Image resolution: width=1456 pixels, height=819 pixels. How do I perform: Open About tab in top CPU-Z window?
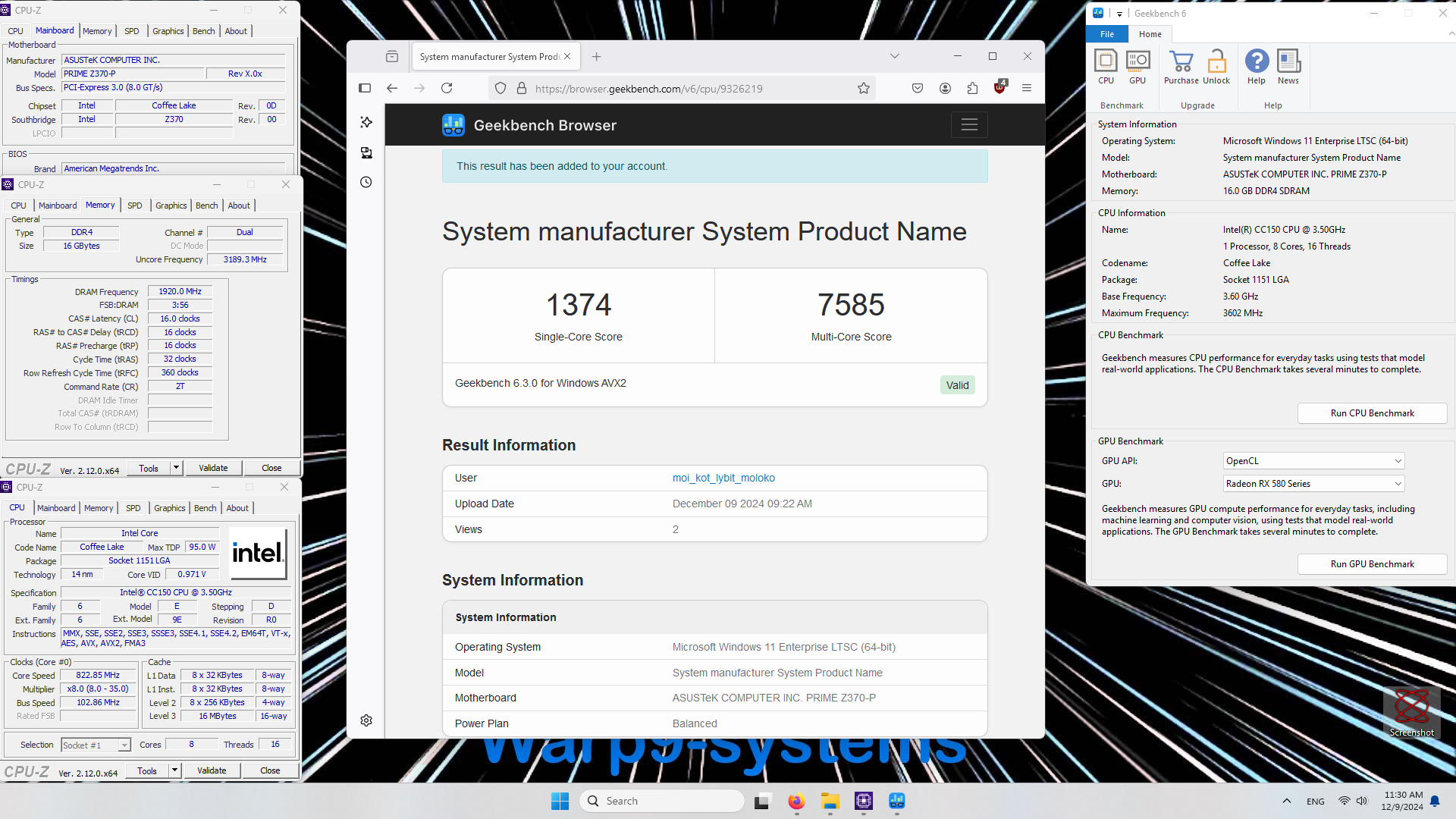[x=236, y=31]
